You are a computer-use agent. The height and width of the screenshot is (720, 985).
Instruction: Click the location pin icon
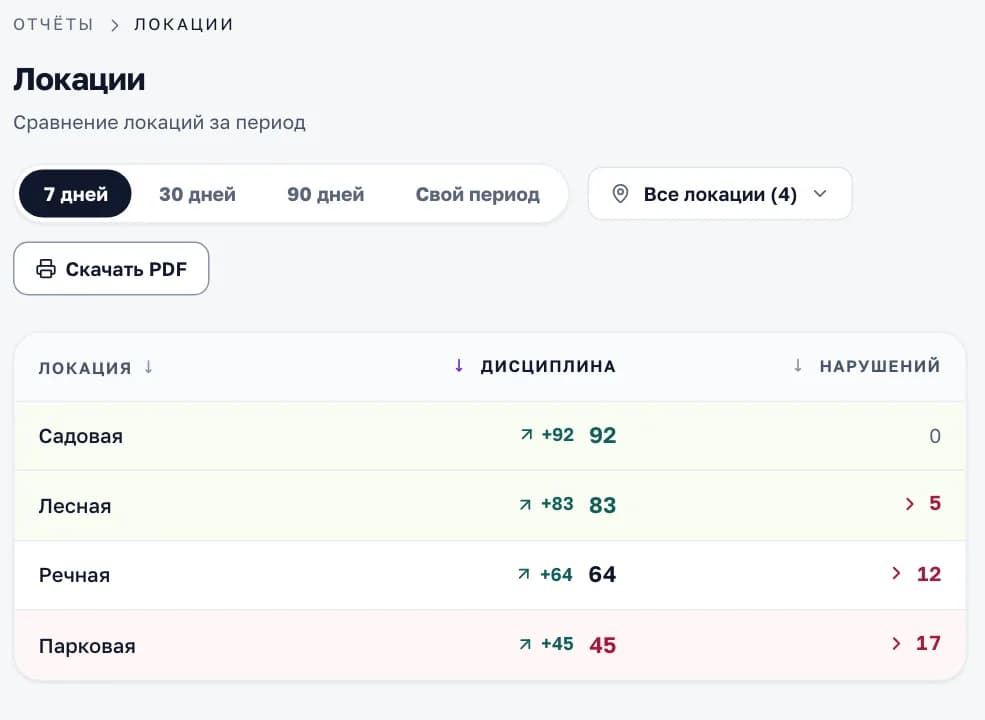pos(620,194)
